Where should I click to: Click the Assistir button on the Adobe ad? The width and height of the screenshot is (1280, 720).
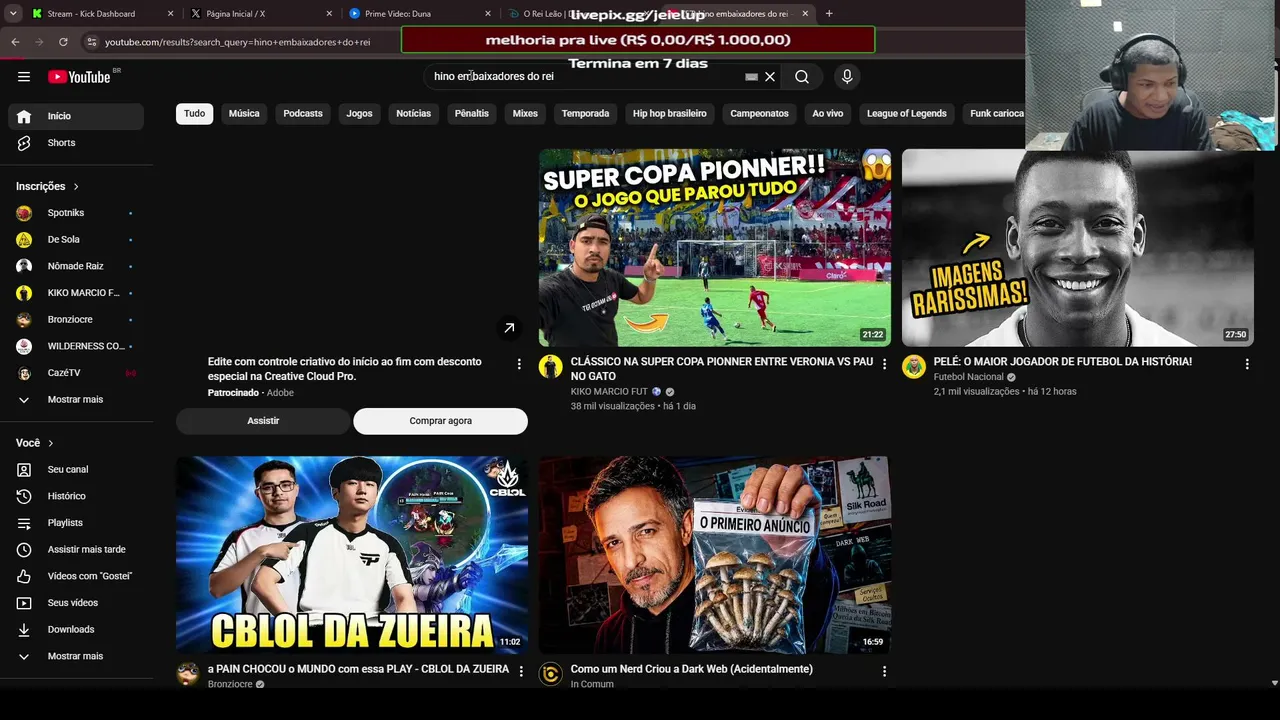tap(263, 421)
